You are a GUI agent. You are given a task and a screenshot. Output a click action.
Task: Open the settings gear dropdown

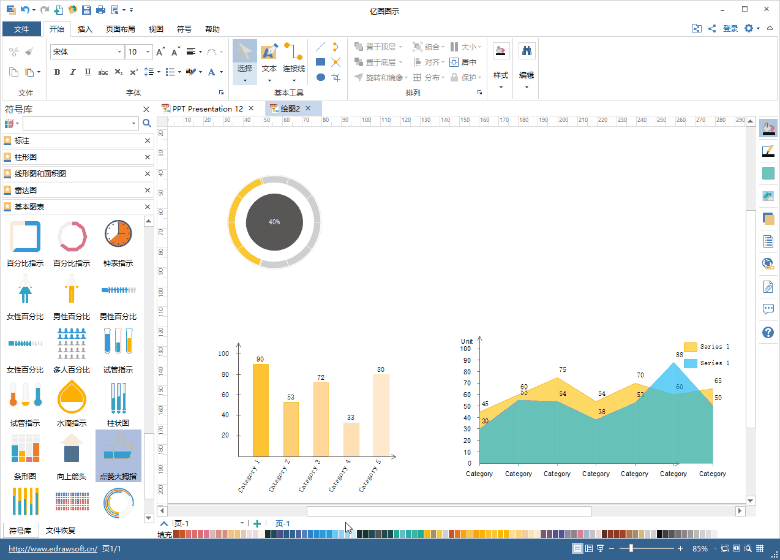click(x=758, y=28)
